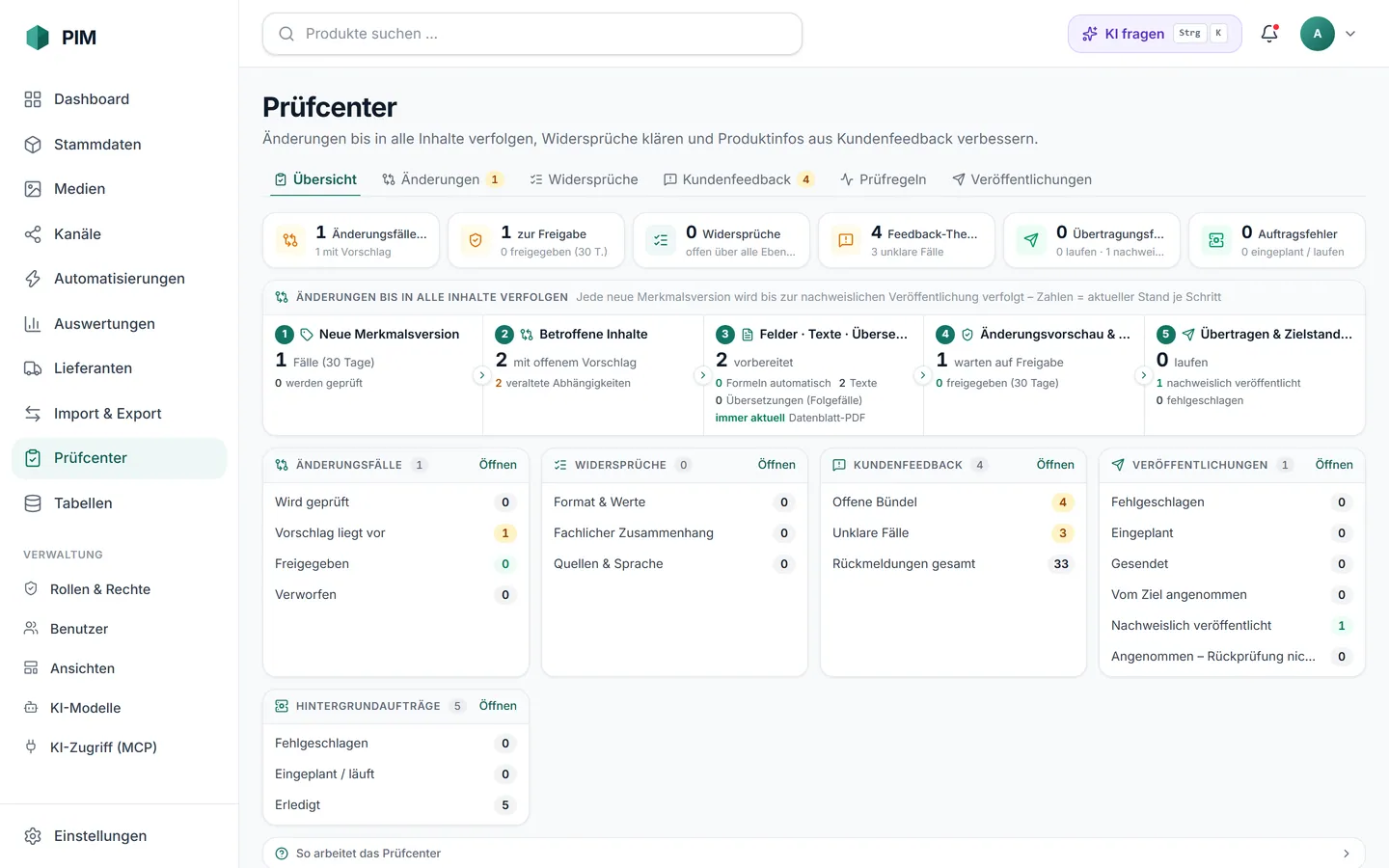Viewport: 1389px width, 868px height.
Task: Click the PIM logo icon
Action: click(x=37, y=38)
